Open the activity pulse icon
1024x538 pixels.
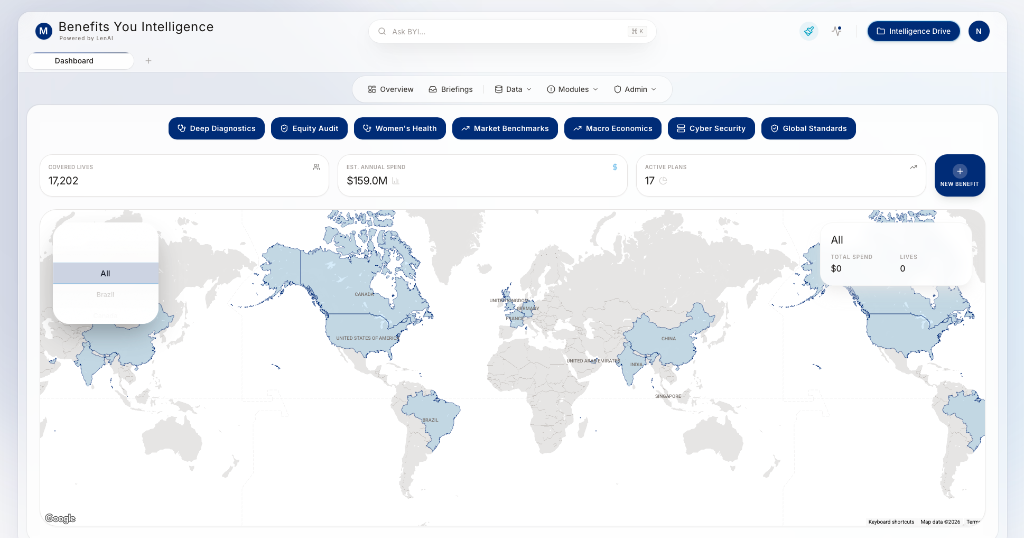pyautogui.click(x=836, y=31)
